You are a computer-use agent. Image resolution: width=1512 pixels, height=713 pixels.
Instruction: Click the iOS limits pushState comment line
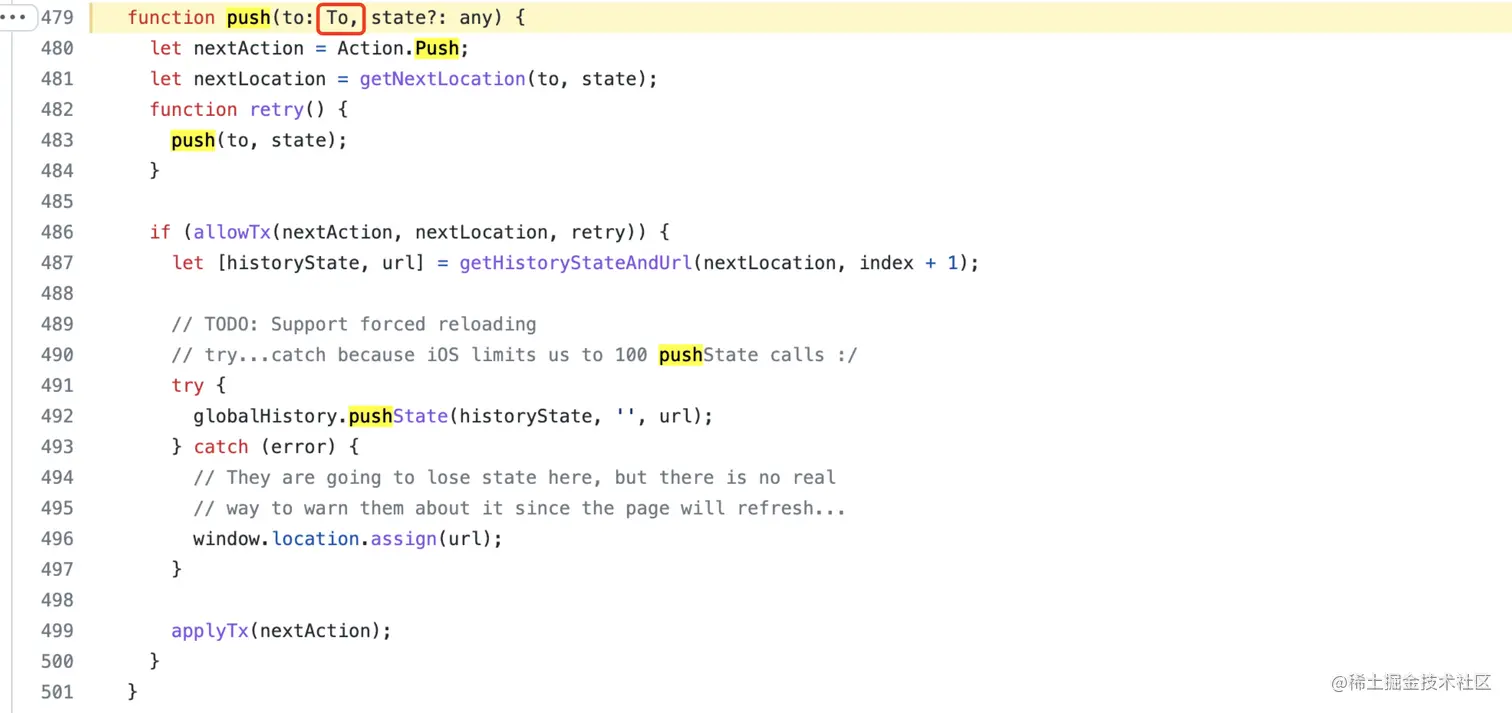pyautogui.click(x=514, y=355)
